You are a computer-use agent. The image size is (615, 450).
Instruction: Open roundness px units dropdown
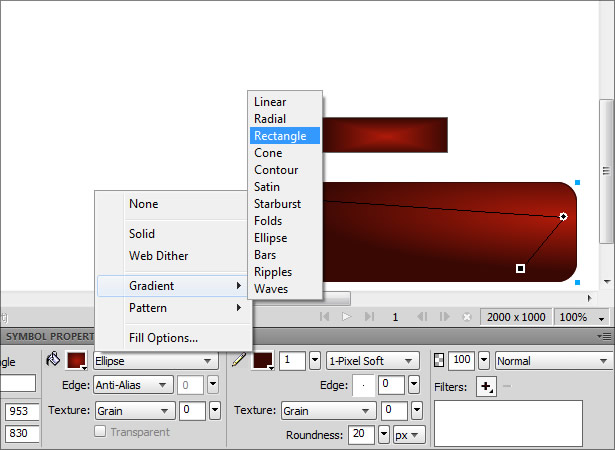[409, 435]
